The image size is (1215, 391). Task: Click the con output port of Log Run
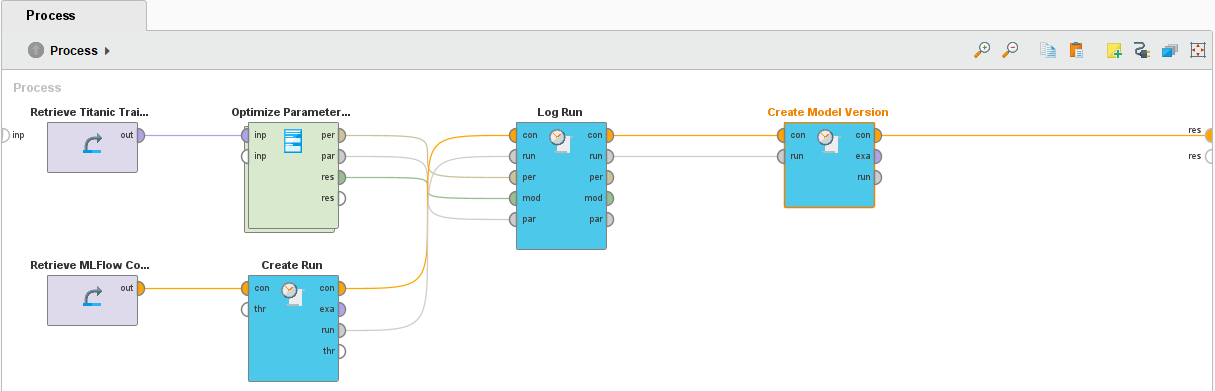click(609, 135)
